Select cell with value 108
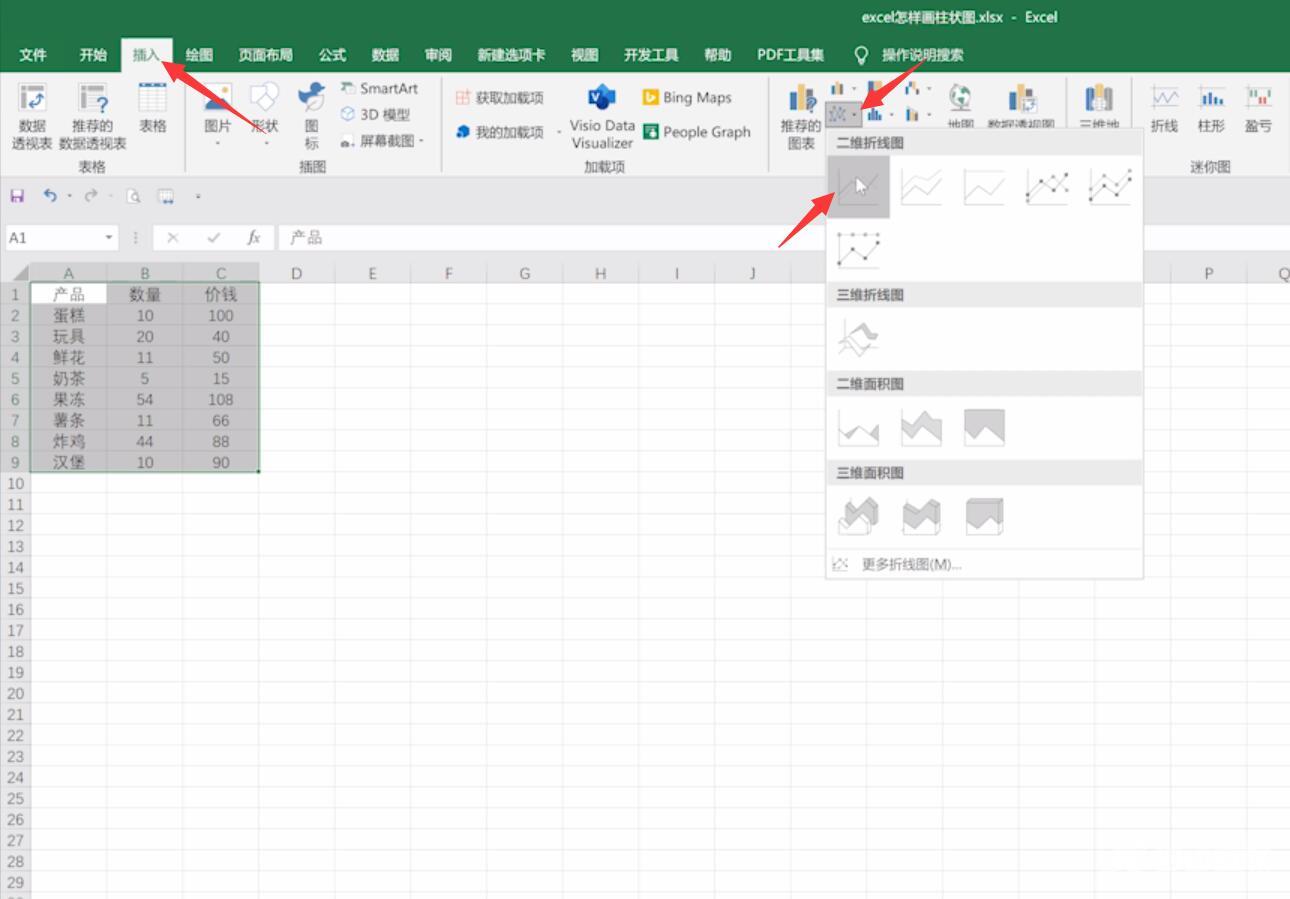Image resolution: width=1290 pixels, height=899 pixels. point(221,399)
